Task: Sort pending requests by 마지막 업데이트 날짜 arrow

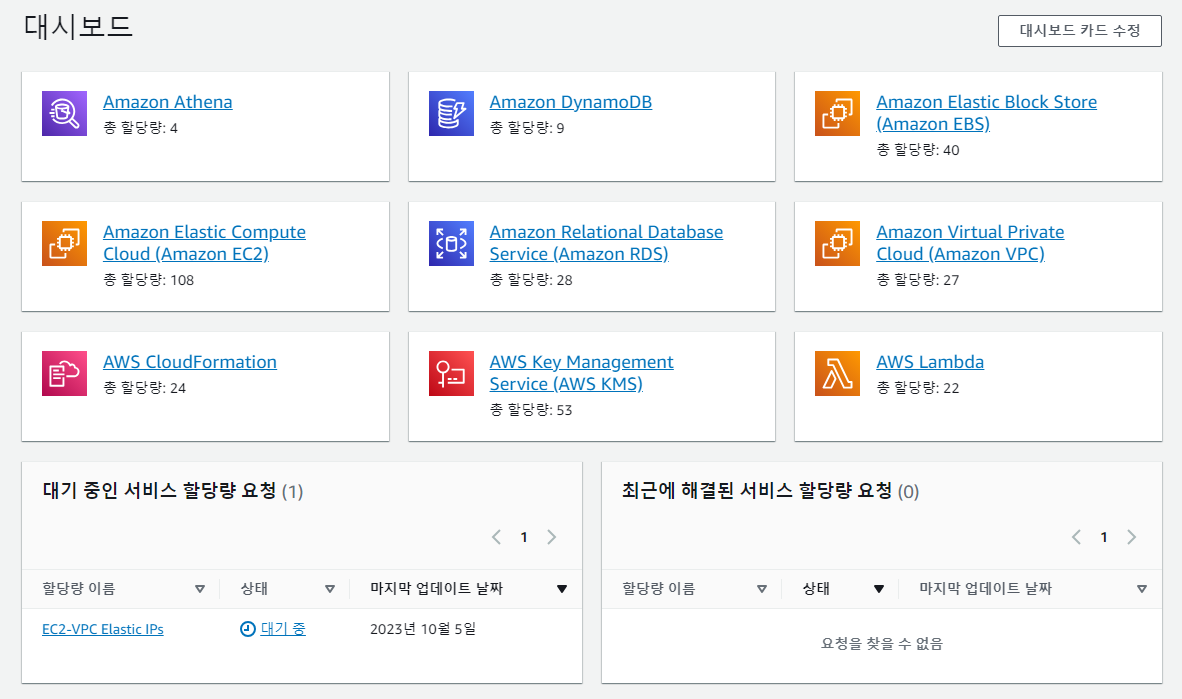Action: coord(562,589)
